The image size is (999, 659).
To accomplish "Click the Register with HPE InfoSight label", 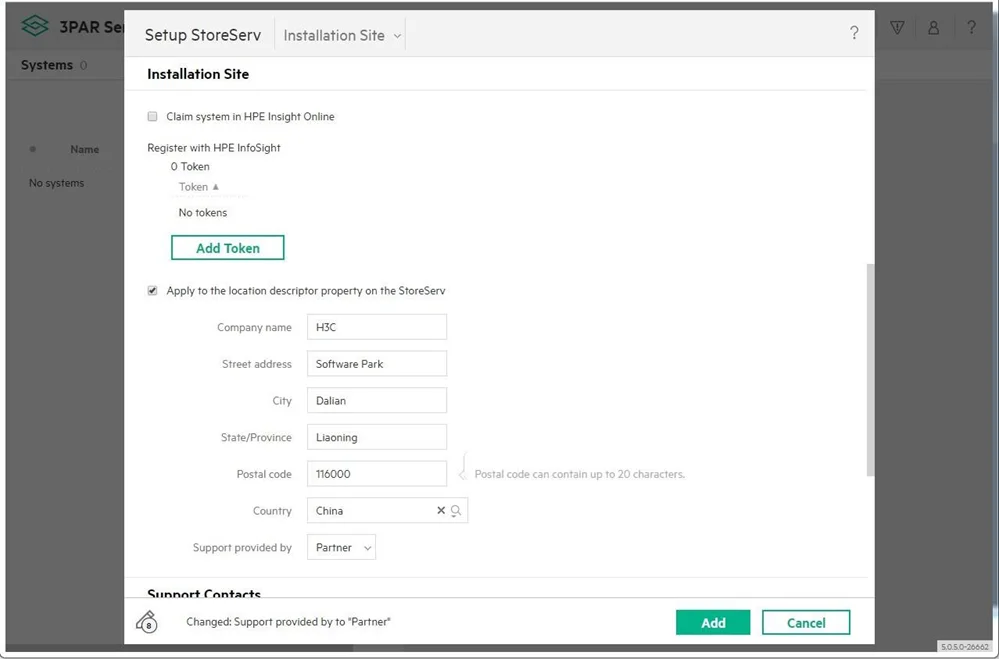I will pos(213,147).
